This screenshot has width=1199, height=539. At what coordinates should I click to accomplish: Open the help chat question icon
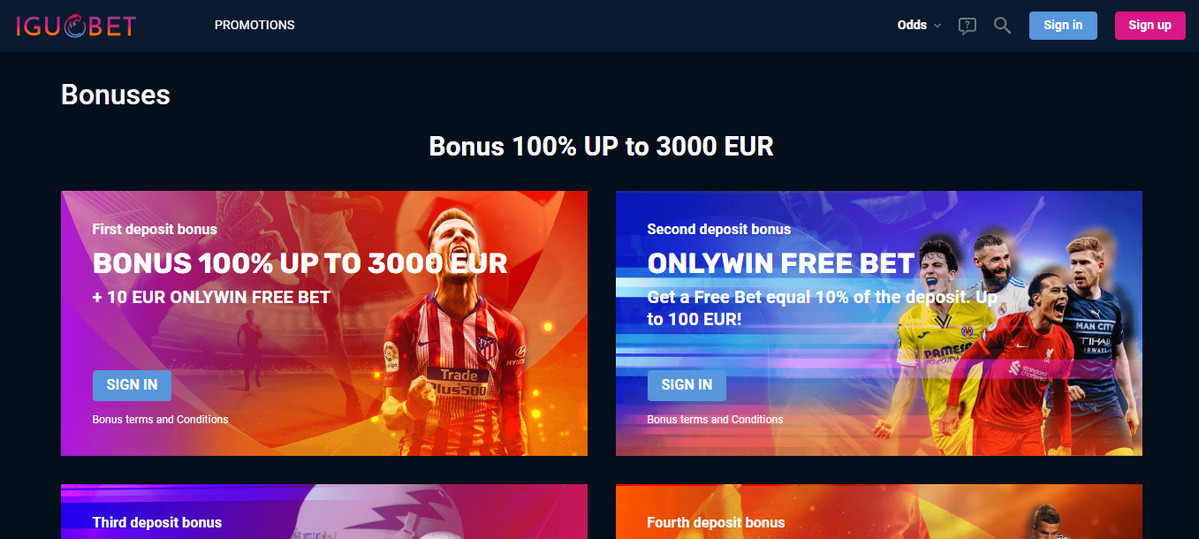tap(967, 26)
